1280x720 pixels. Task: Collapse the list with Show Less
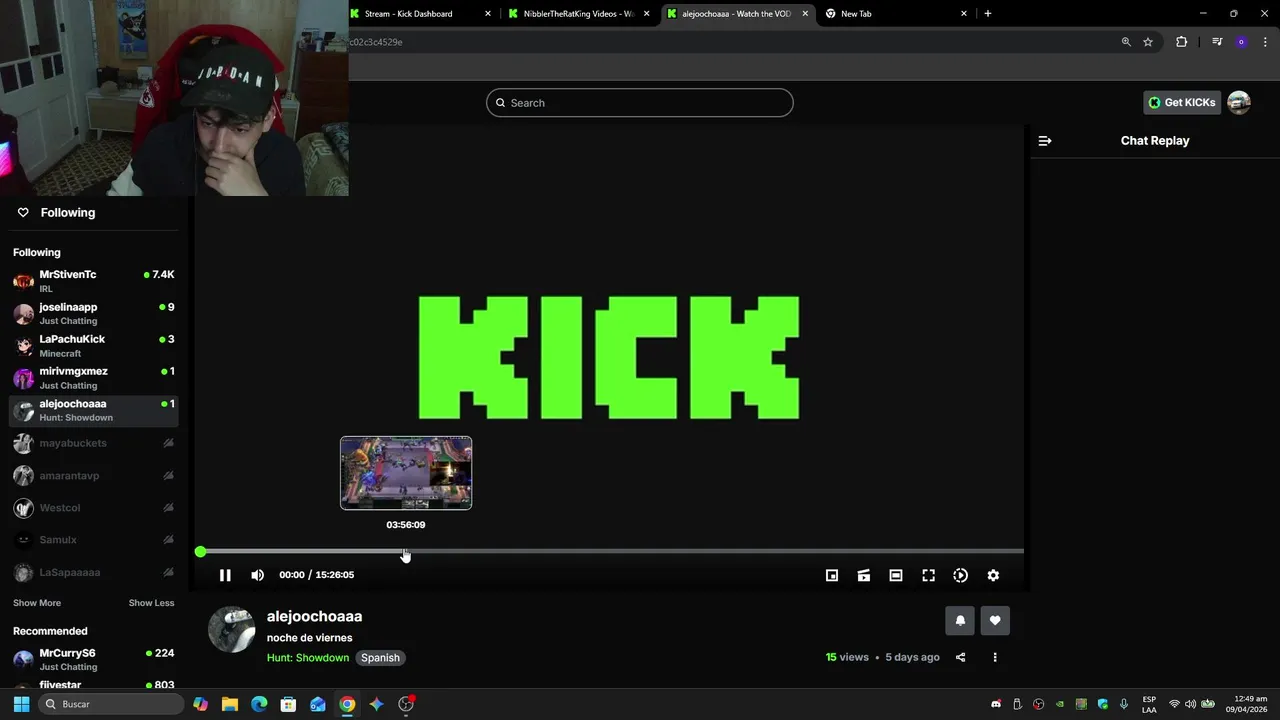coord(151,603)
